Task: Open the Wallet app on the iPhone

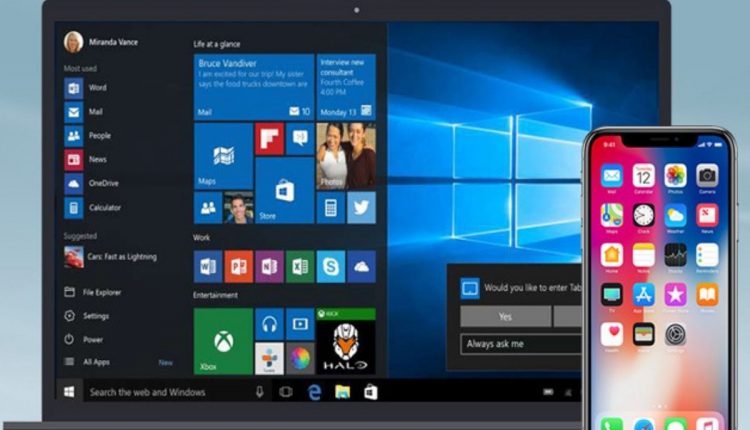Action: tap(644, 334)
